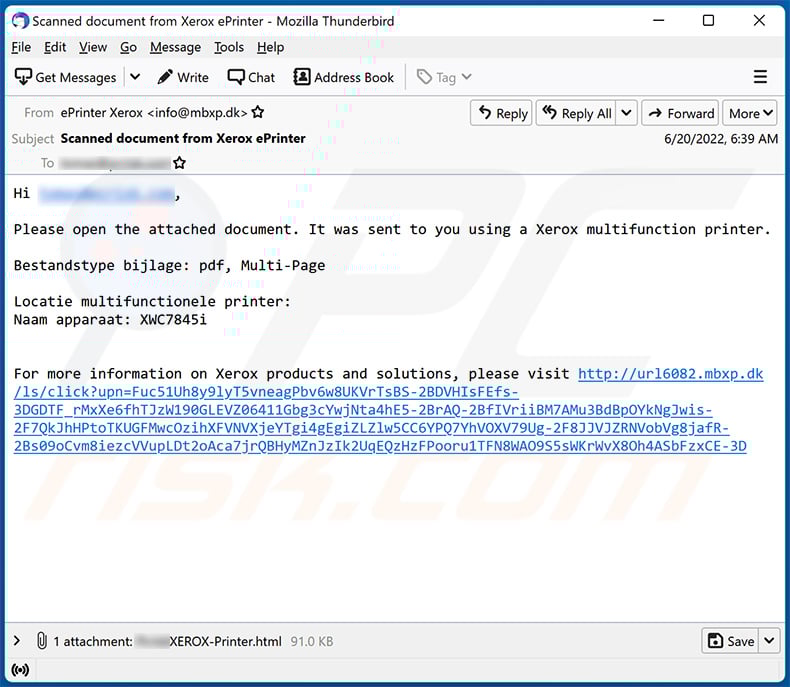Click the line Bestandstype bijlage: pdf, Multi-Page
Screen dimensions: 790x687
pyautogui.click(x=169, y=265)
